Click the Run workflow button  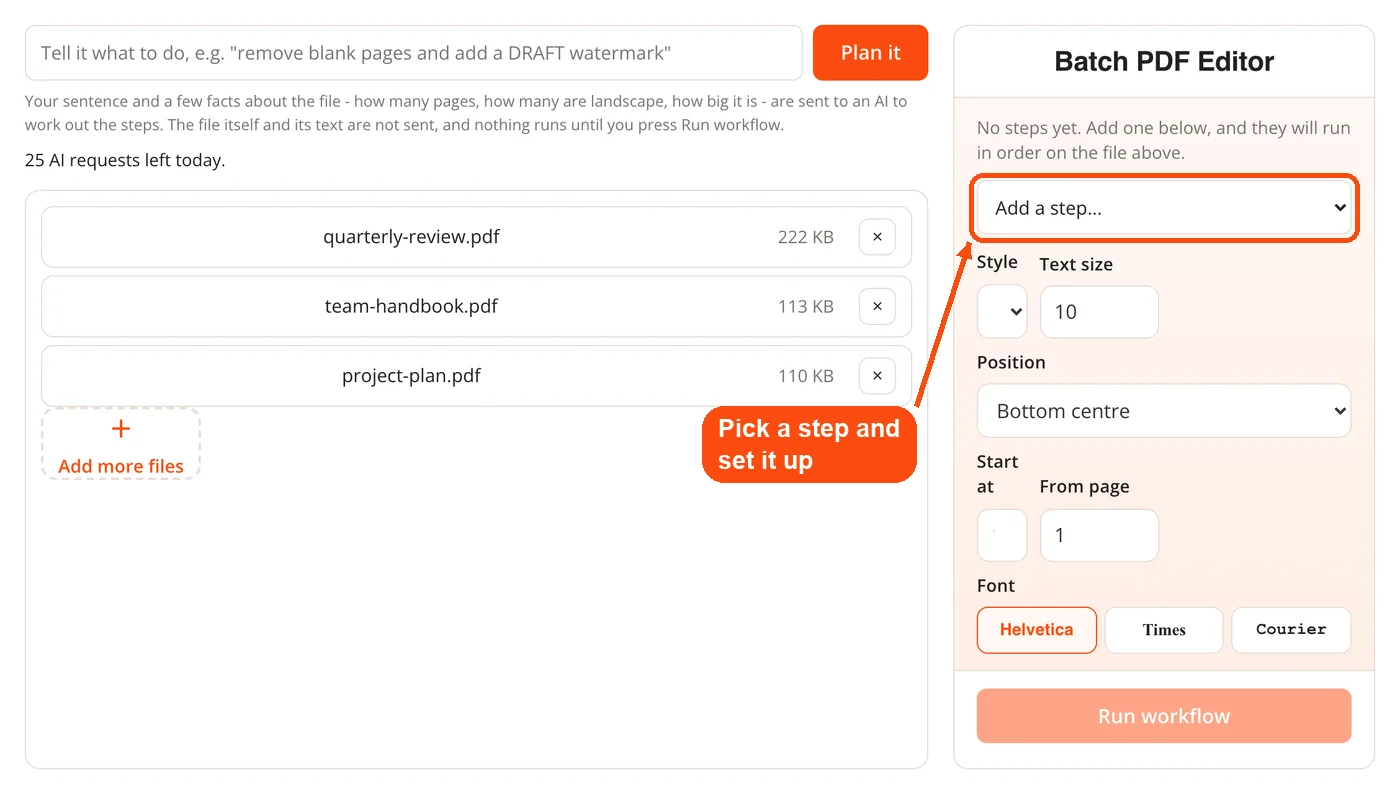click(1164, 716)
